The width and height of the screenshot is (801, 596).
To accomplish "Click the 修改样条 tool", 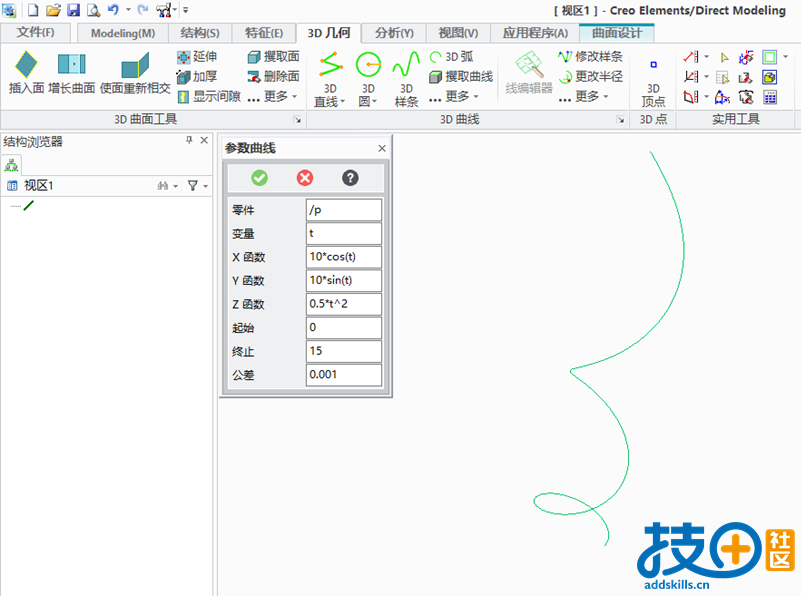I will 591,57.
